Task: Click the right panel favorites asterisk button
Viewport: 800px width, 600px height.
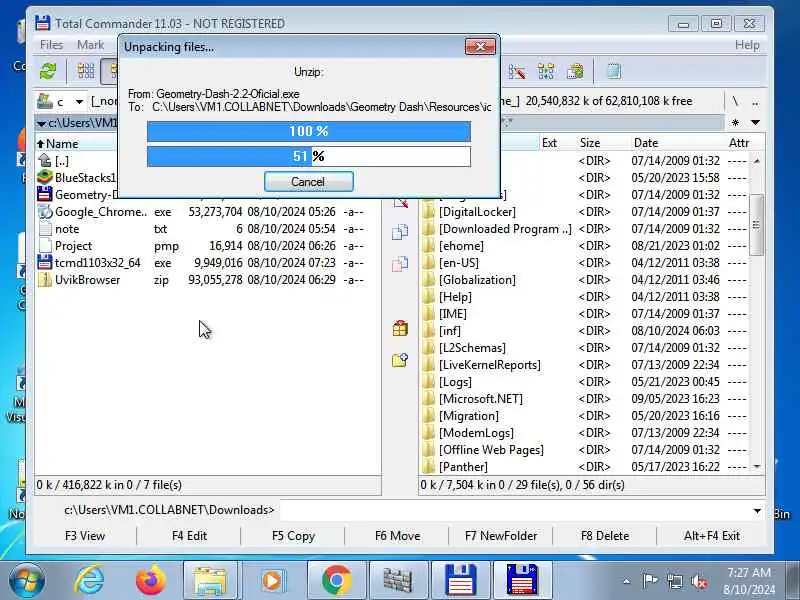Action: tap(735, 122)
